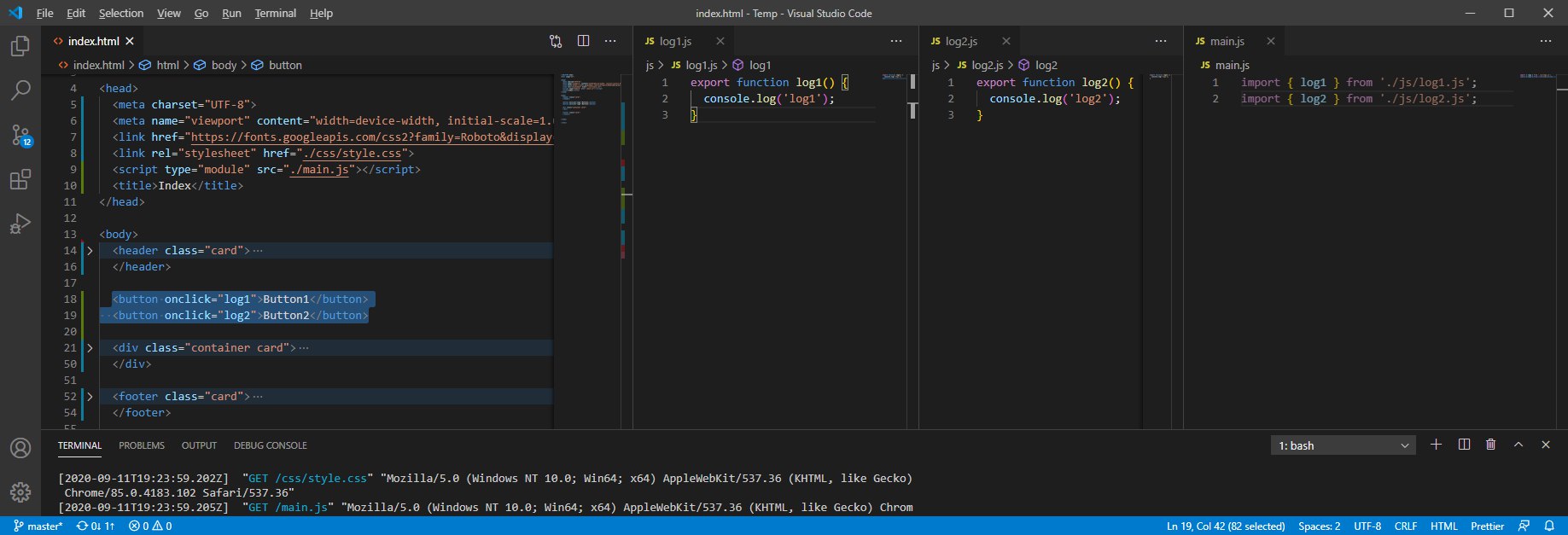
Task: Click Prettier in the status bar
Action: tap(1488, 526)
